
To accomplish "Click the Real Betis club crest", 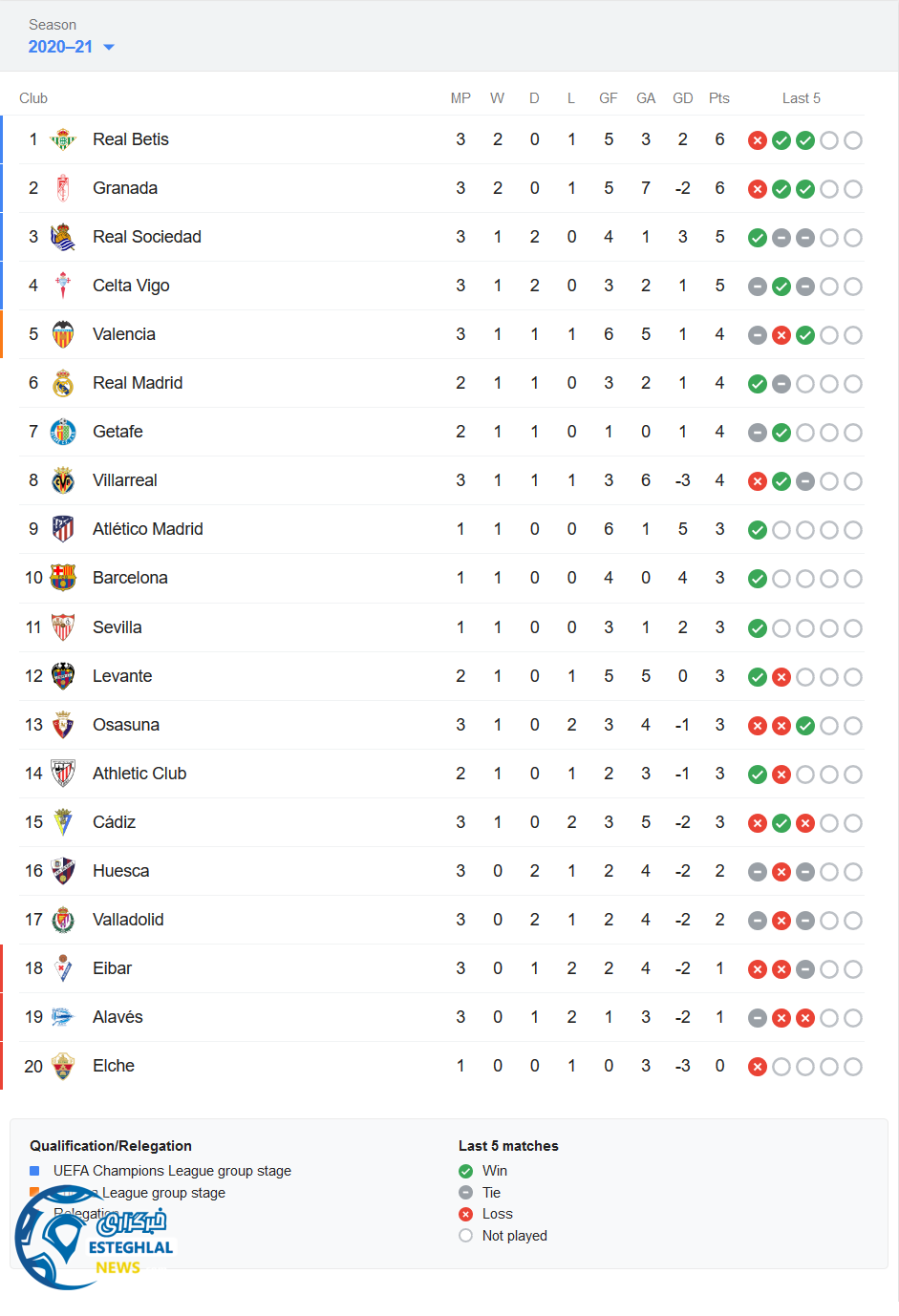I will pyautogui.click(x=63, y=140).
